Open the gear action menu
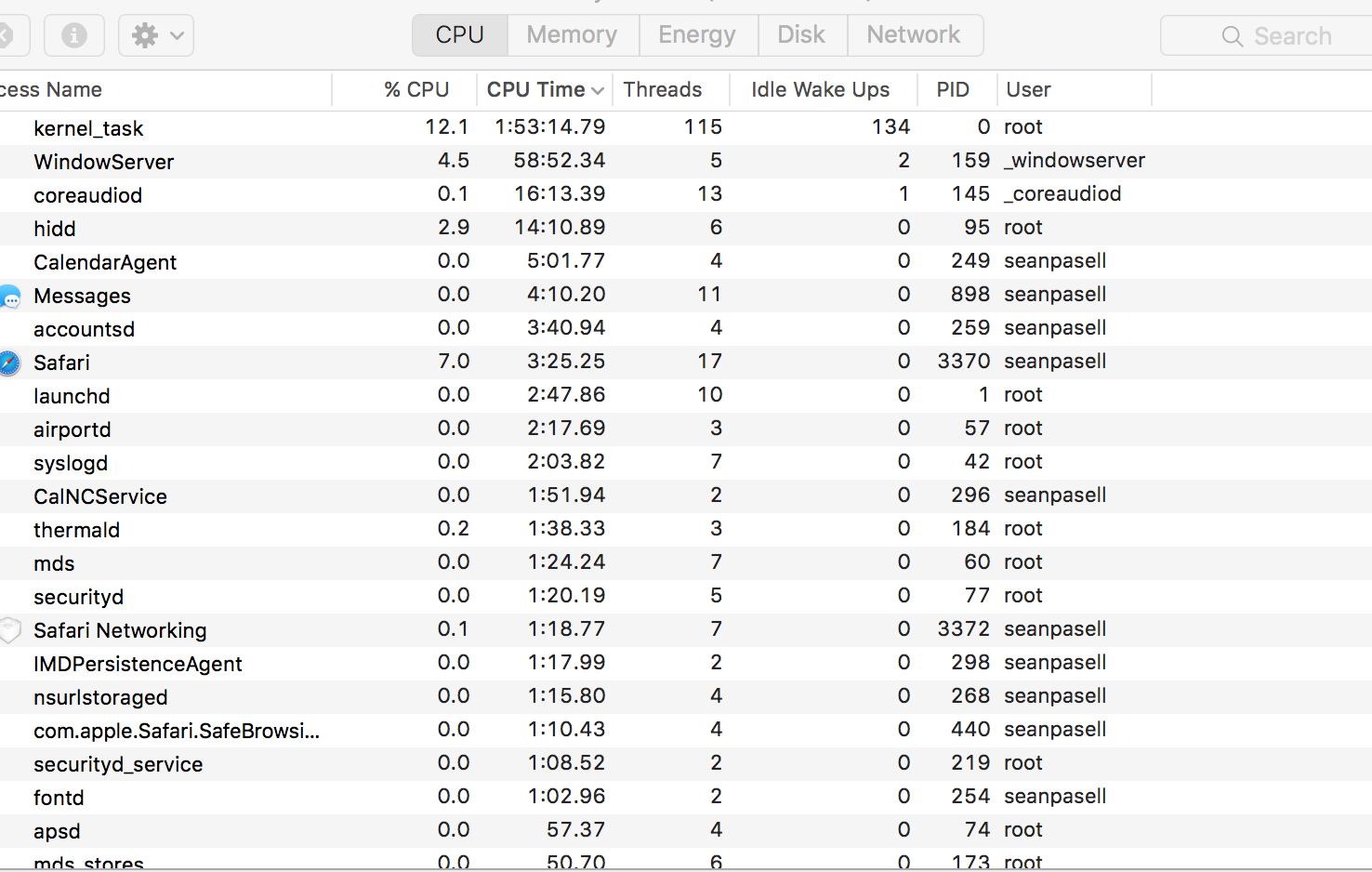 [156, 35]
